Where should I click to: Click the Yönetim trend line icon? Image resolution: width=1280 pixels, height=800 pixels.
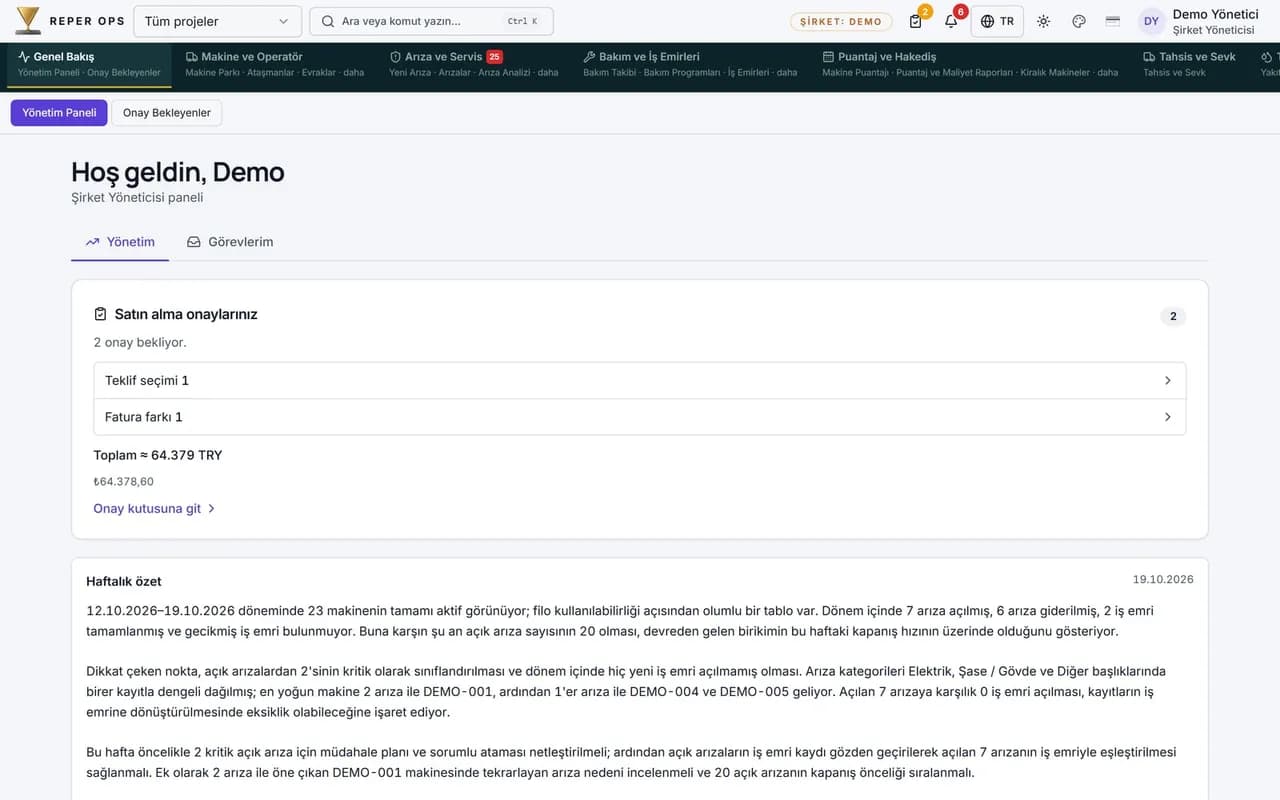coord(92,242)
